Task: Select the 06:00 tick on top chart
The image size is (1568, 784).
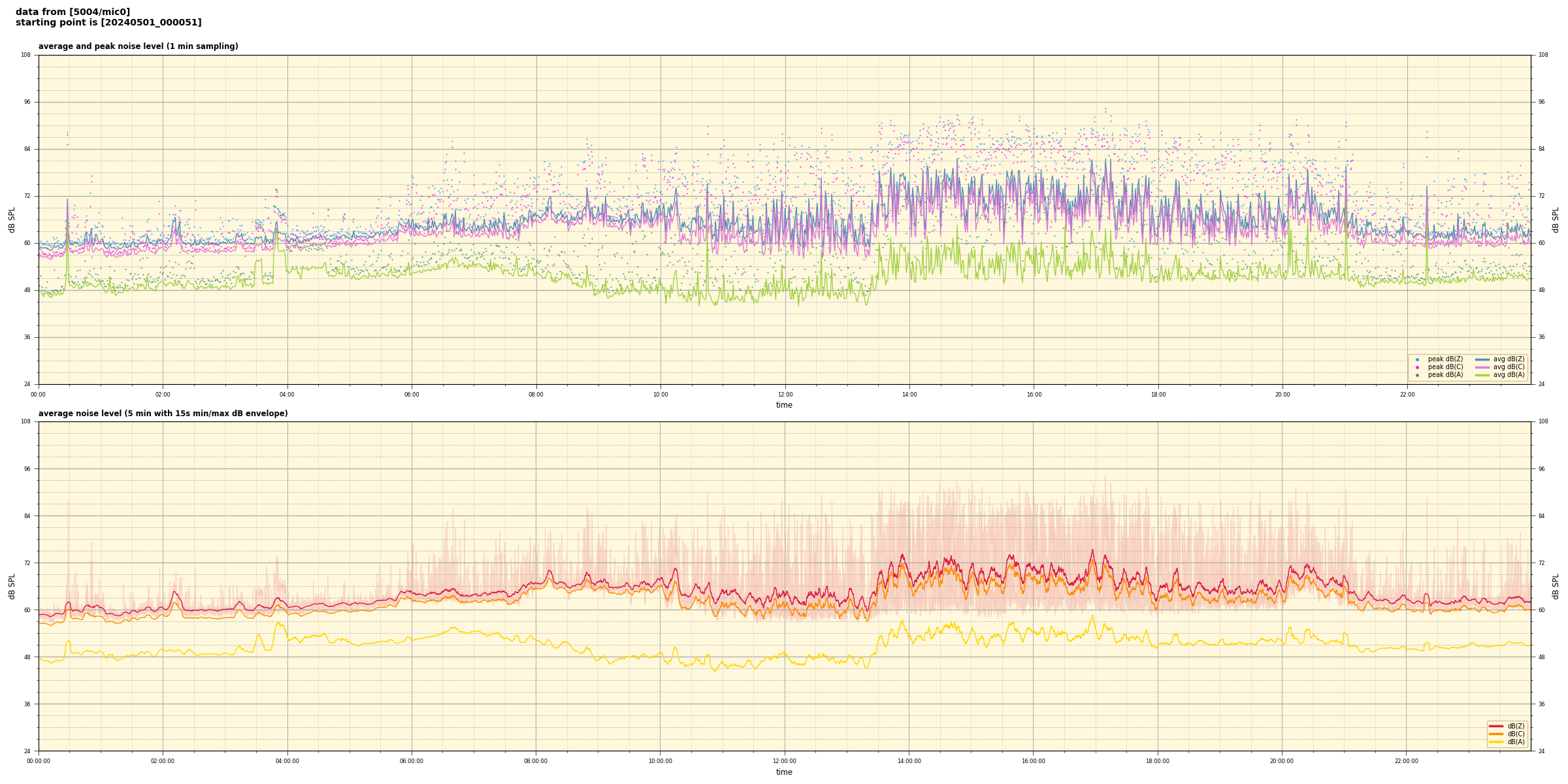Action: coord(412,395)
